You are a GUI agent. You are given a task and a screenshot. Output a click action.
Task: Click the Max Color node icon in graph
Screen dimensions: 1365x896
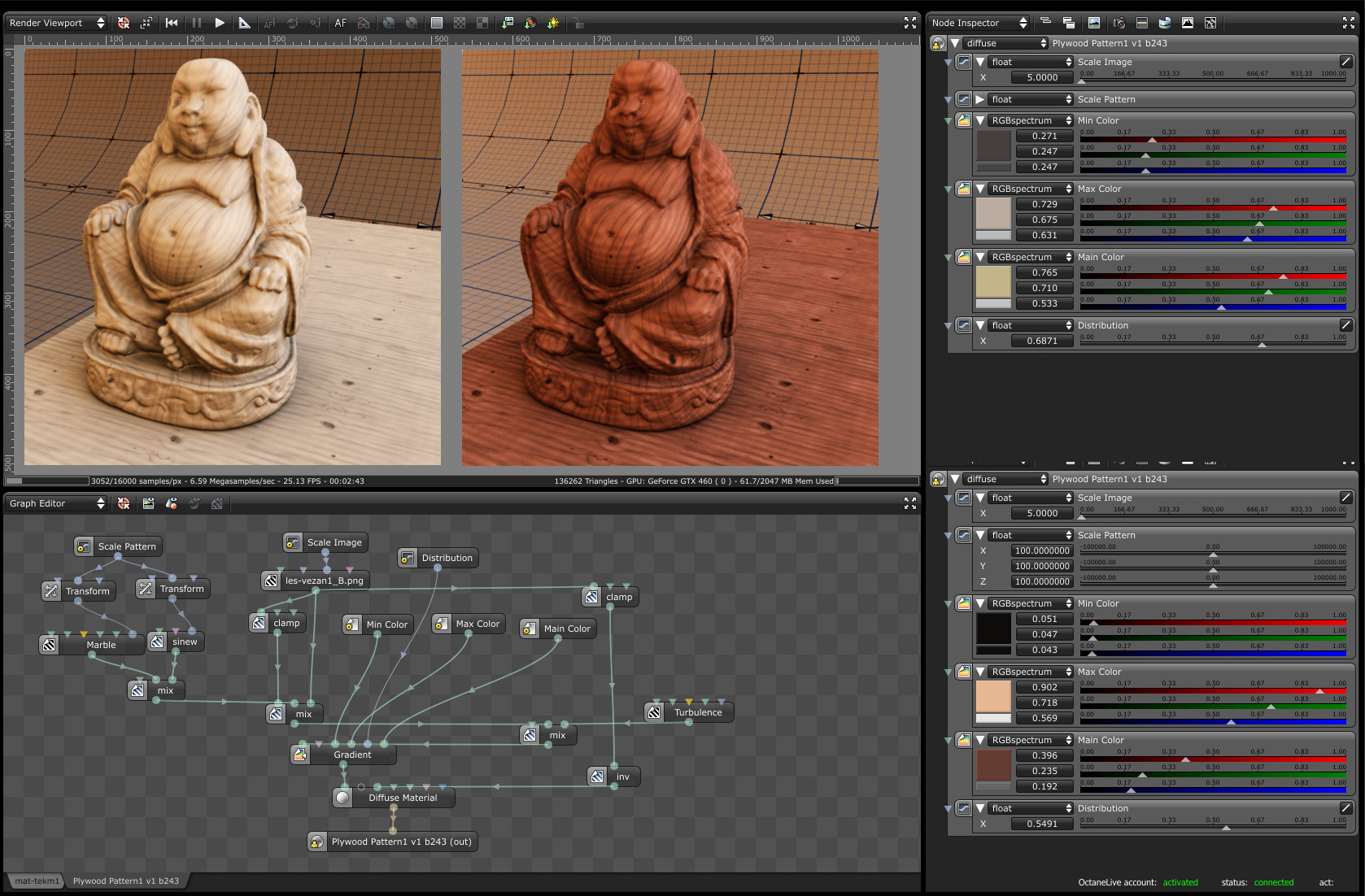pos(441,624)
